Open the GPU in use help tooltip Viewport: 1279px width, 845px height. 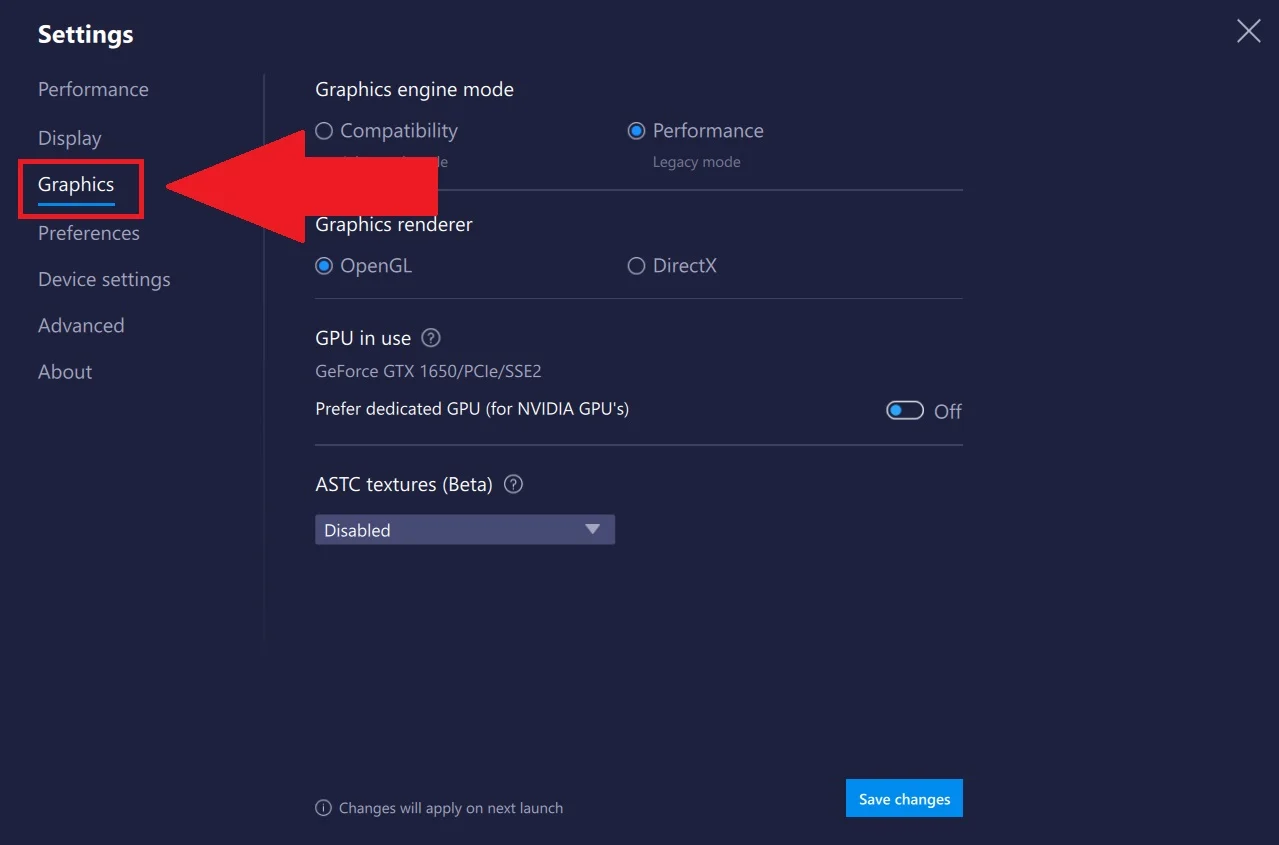[430, 338]
